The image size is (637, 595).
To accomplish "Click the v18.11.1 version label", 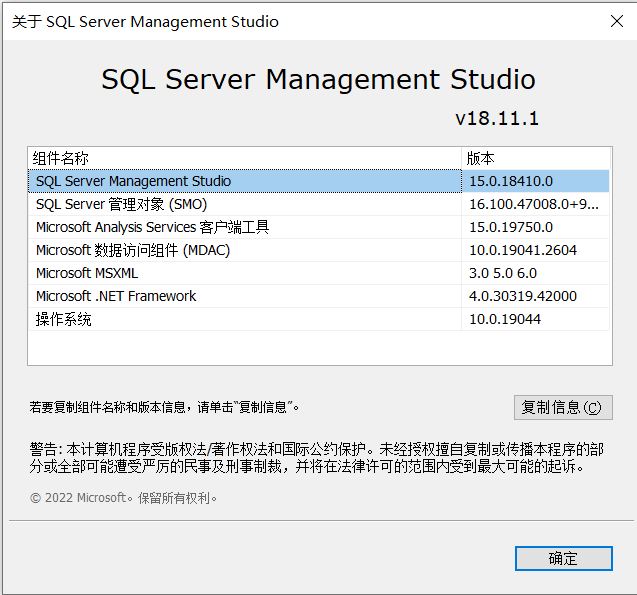I will pyautogui.click(x=497, y=118).
